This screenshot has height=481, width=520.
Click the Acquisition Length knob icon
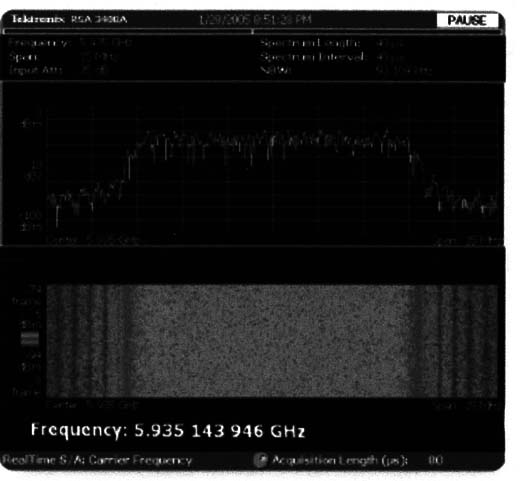click(x=261, y=460)
